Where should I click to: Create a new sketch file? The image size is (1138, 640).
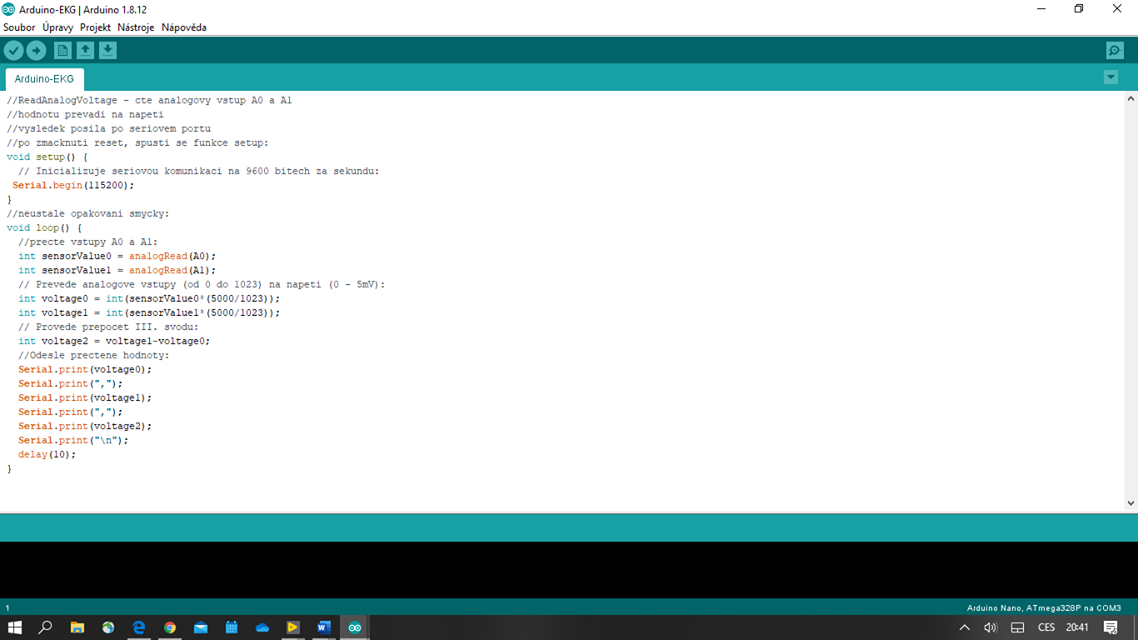click(62, 50)
